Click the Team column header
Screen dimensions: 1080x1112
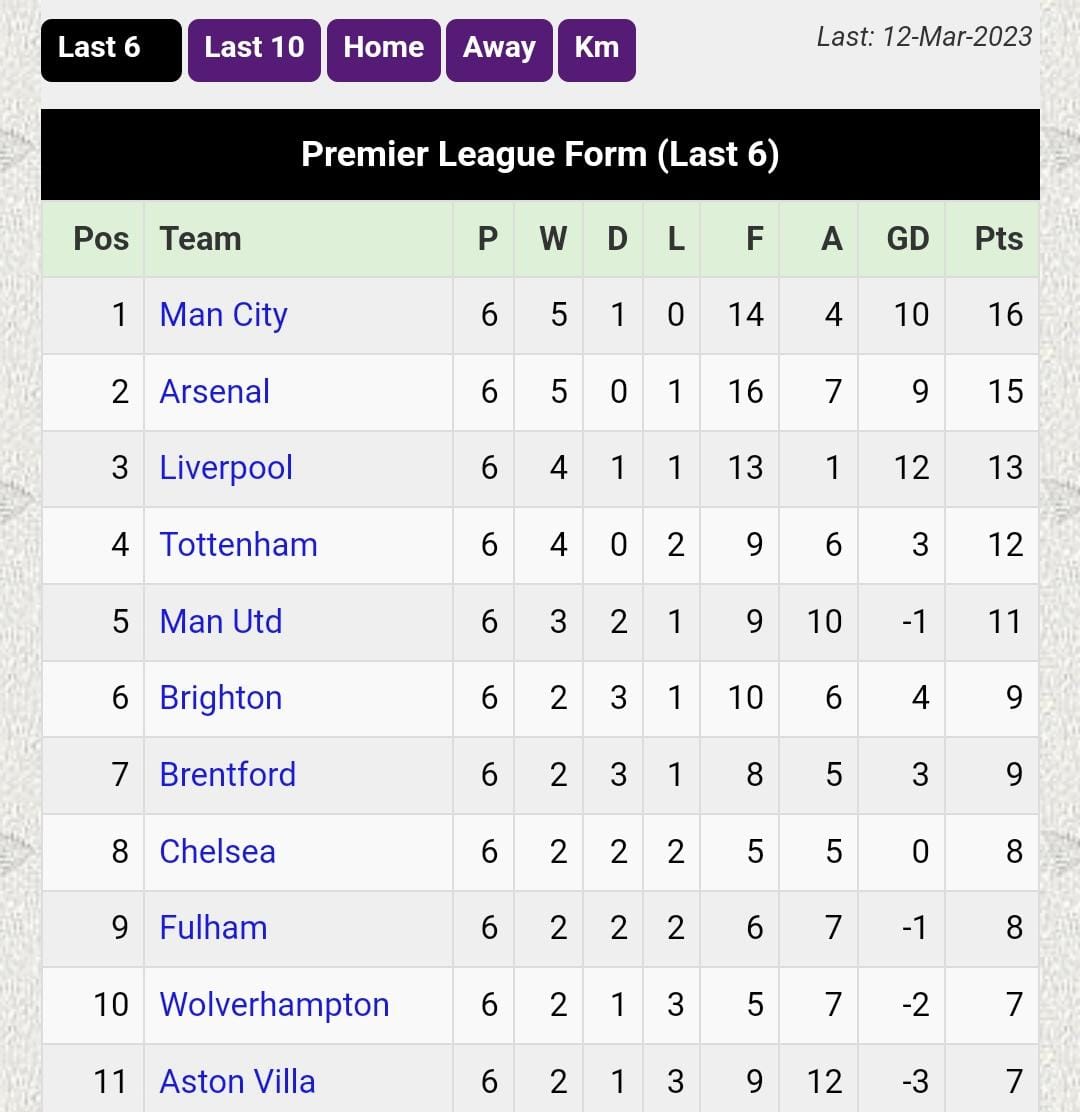pyautogui.click(x=201, y=239)
